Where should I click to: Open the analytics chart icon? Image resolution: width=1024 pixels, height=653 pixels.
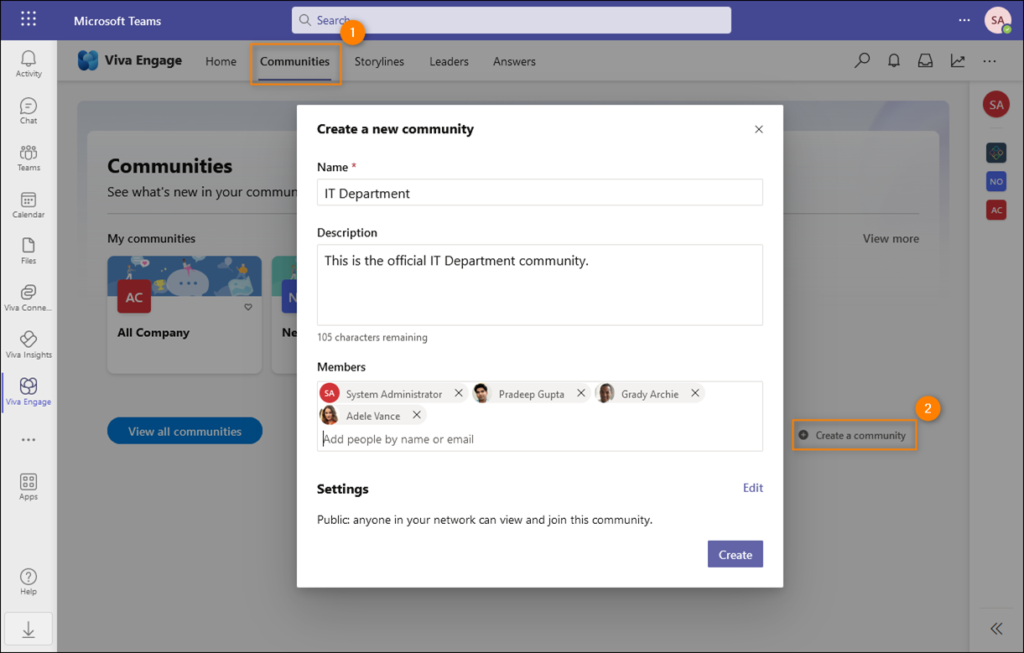(957, 61)
